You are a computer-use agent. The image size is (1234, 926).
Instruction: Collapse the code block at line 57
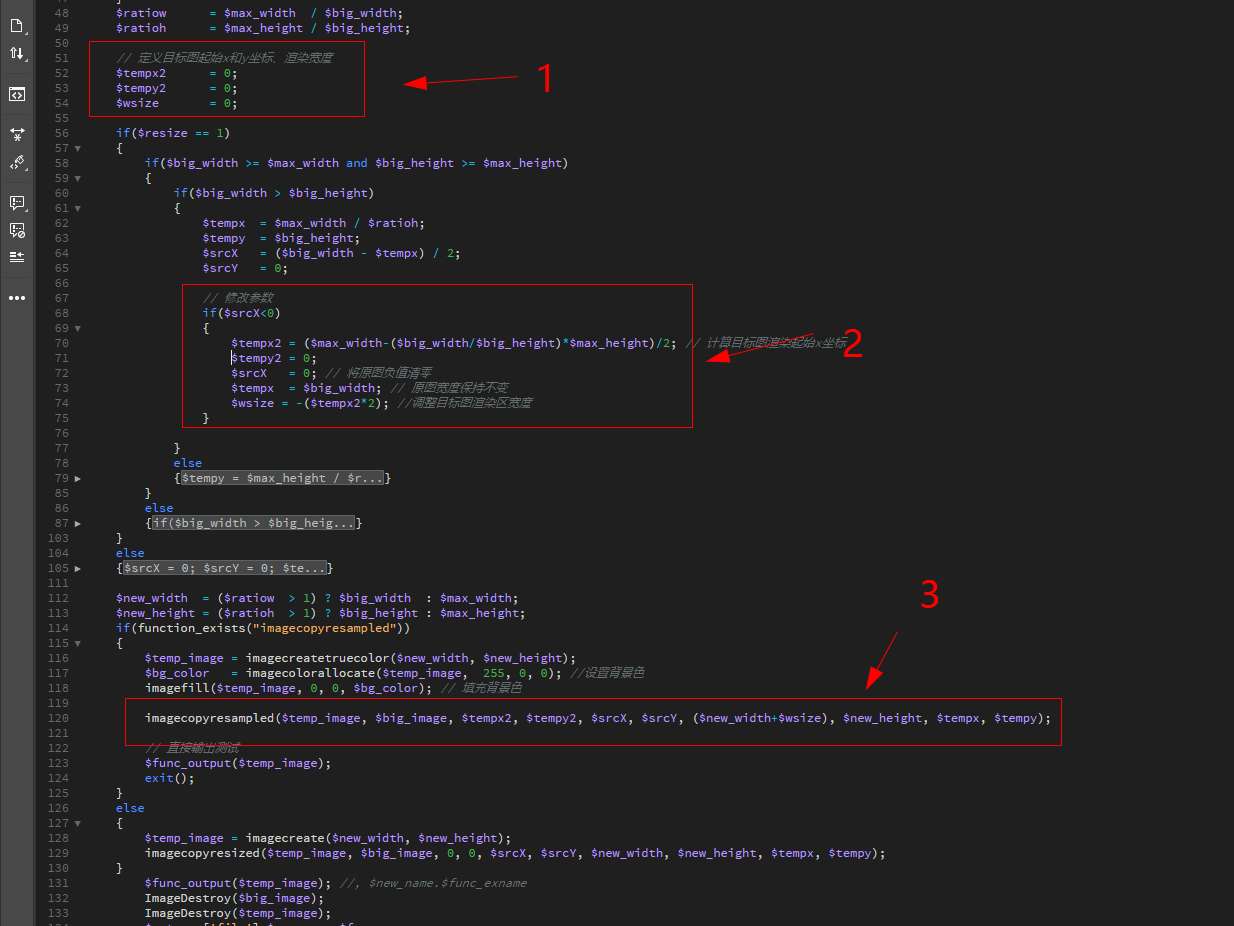[x=78, y=148]
